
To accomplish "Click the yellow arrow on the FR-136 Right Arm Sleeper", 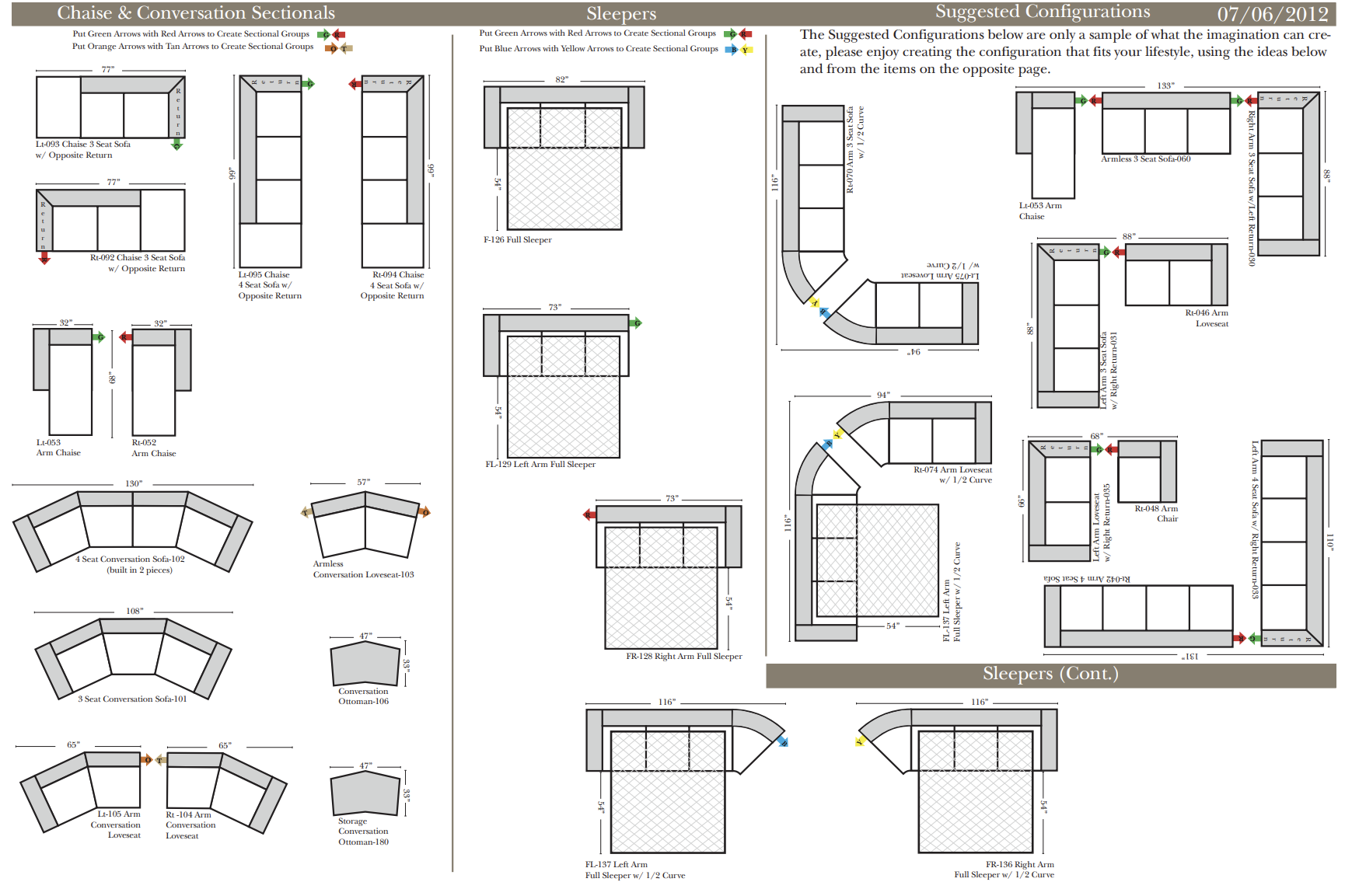I will [860, 741].
